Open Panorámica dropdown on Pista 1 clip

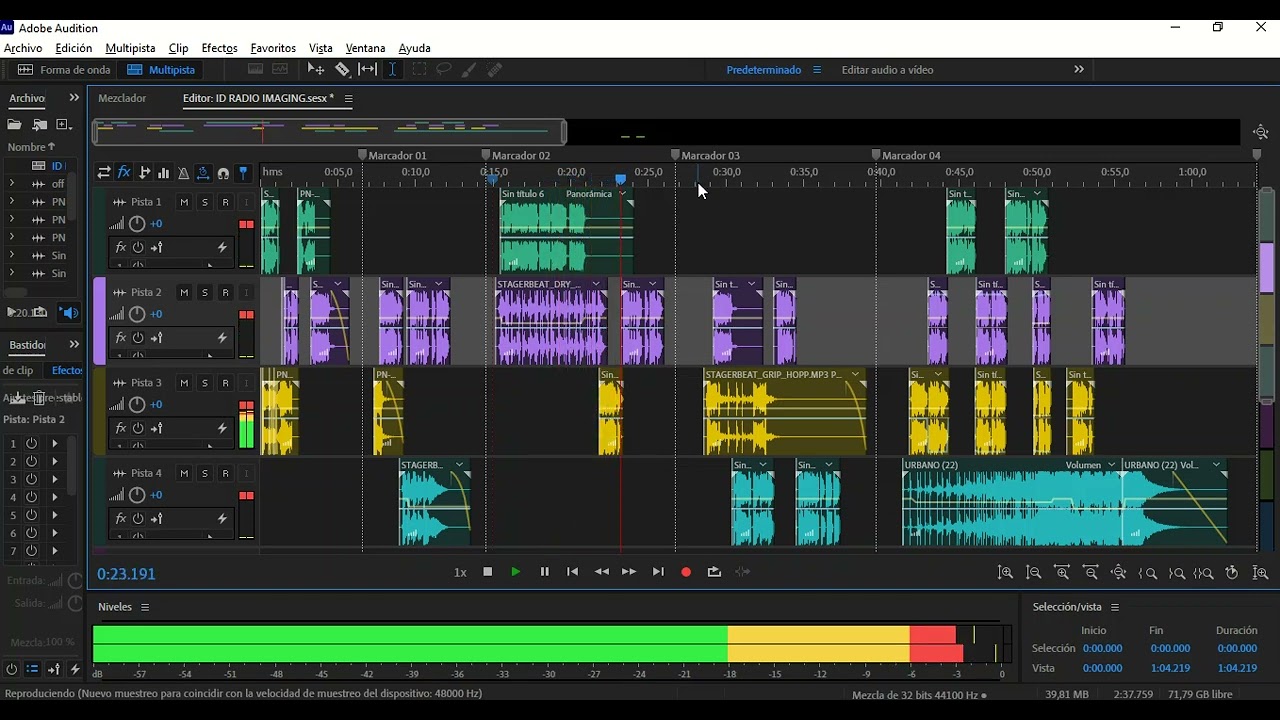point(622,194)
